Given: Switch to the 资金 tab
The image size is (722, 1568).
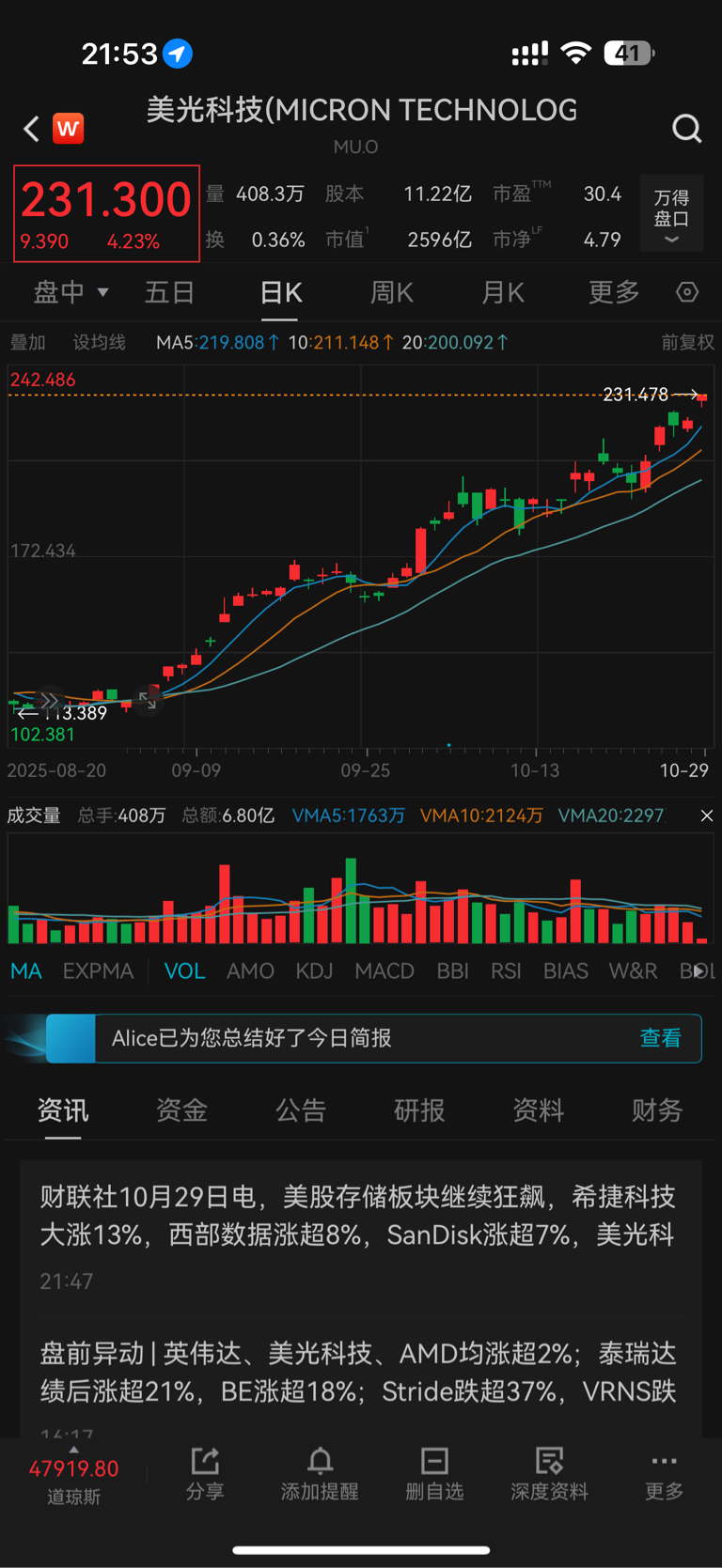Looking at the screenshot, I should 181,1110.
